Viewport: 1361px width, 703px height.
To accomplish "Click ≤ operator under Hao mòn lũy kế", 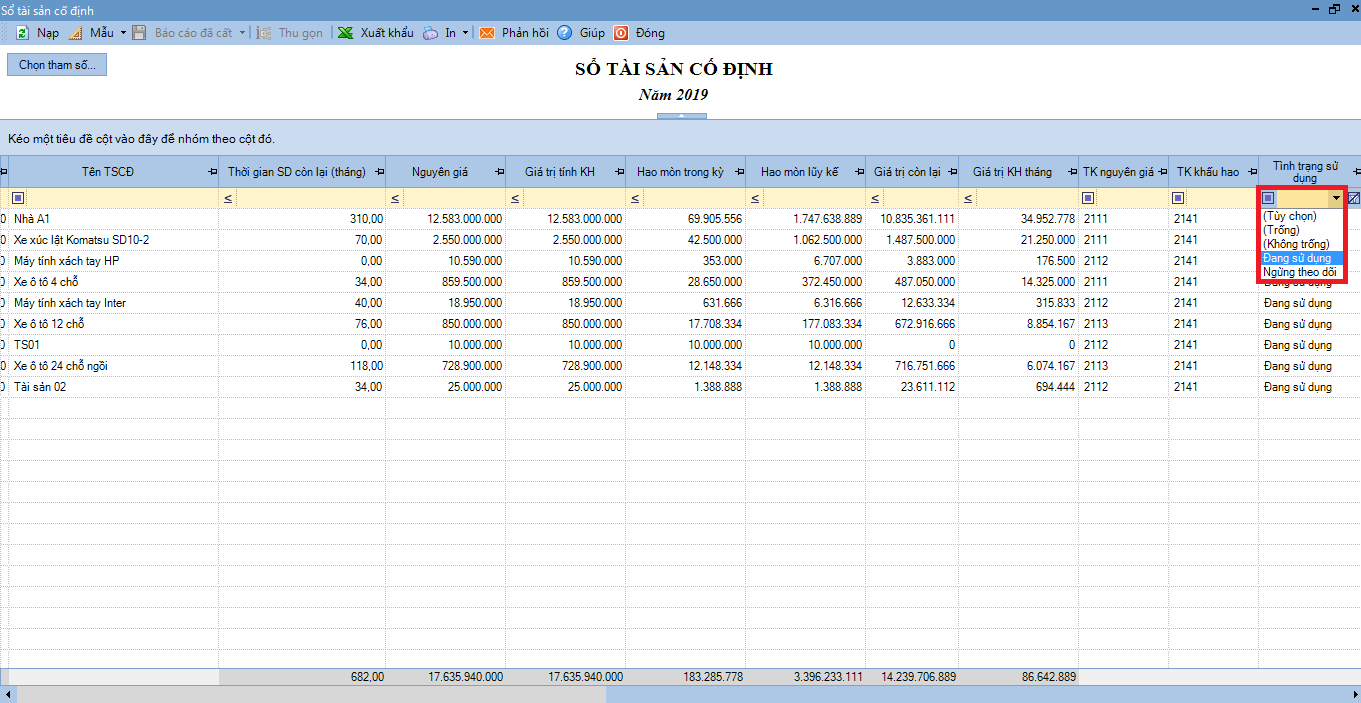I will coord(754,198).
